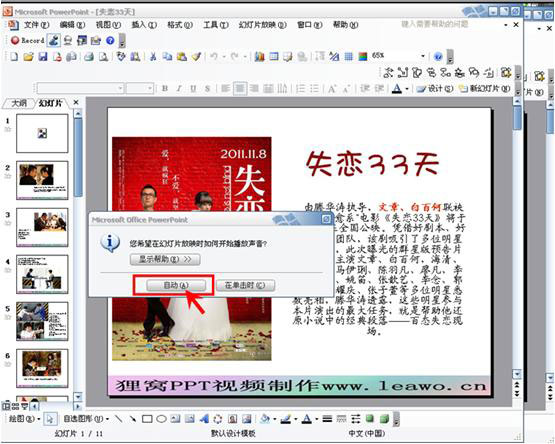Open the formatting Font Color dropdown arrow

click(x=407, y=89)
